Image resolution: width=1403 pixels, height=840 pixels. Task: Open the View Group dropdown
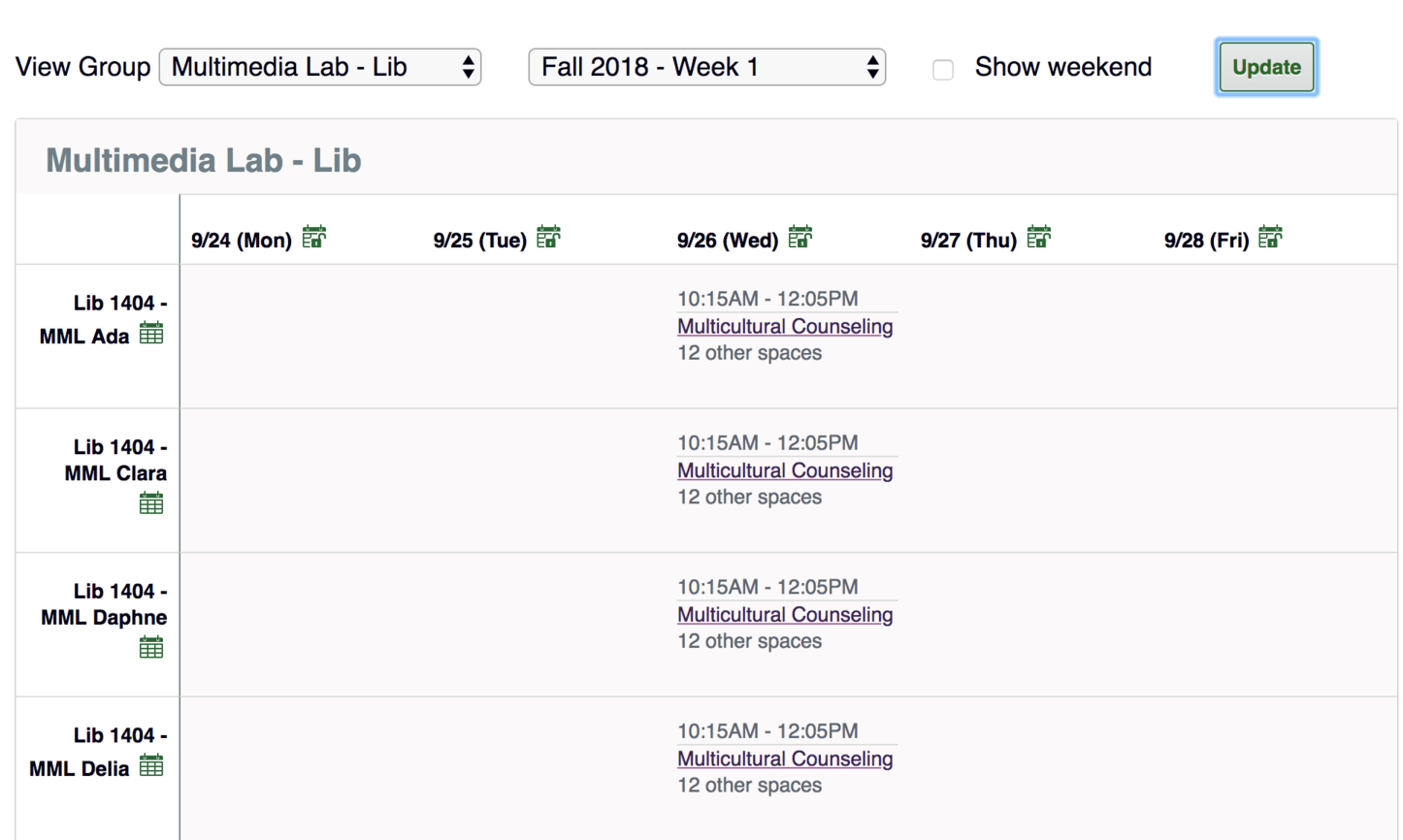point(320,67)
